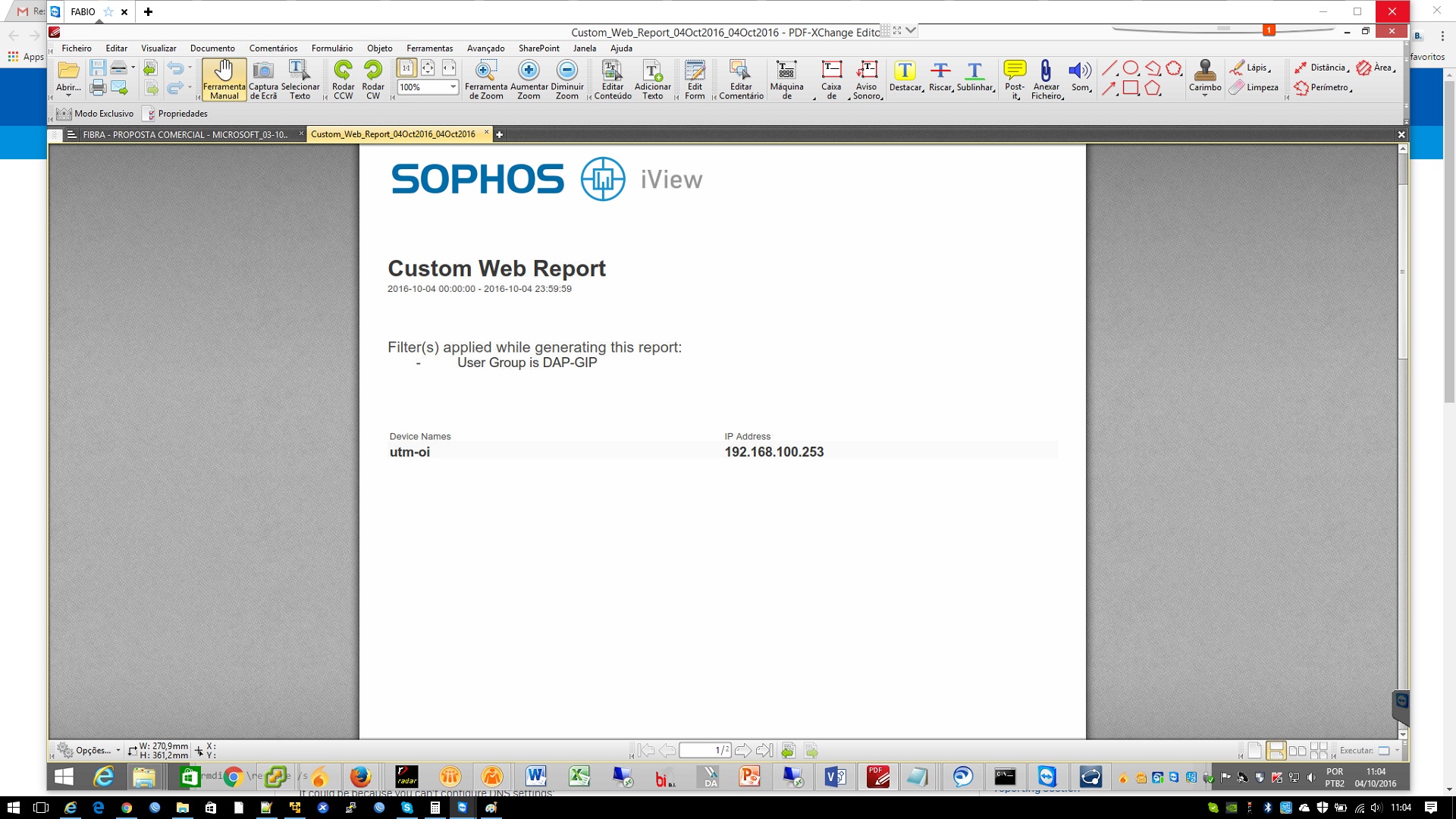Select the Adicionar Texto tool

653,80
